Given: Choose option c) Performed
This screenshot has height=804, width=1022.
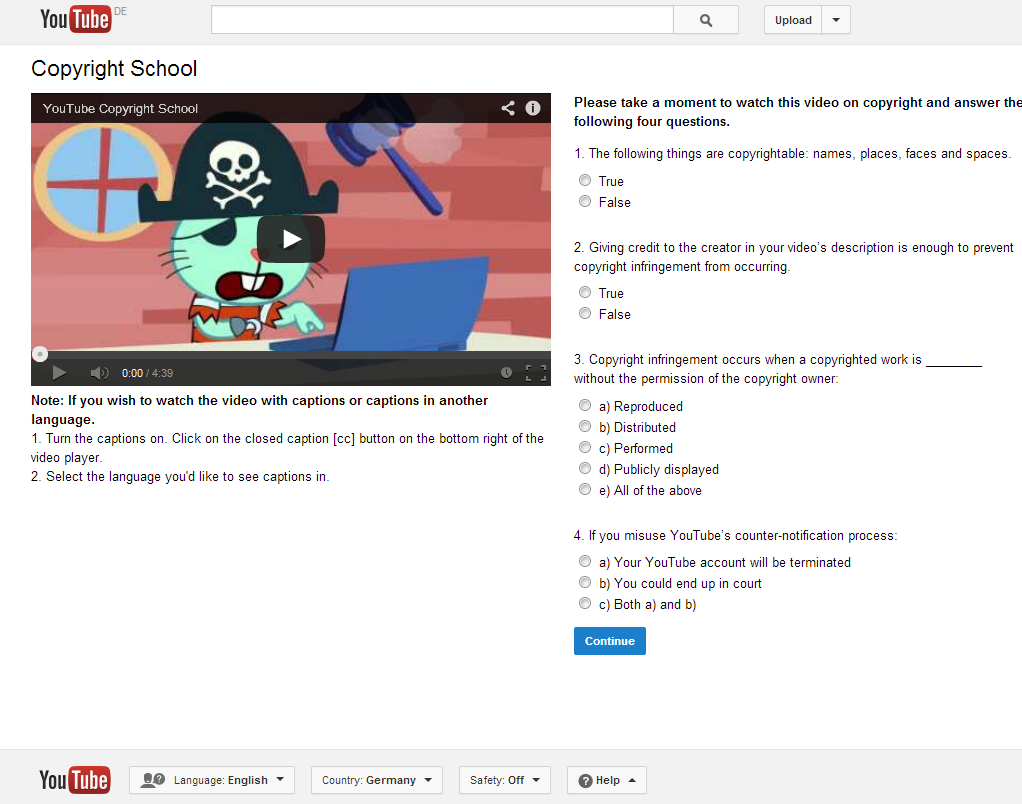Looking at the screenshot, I should [x=585, y=448].
